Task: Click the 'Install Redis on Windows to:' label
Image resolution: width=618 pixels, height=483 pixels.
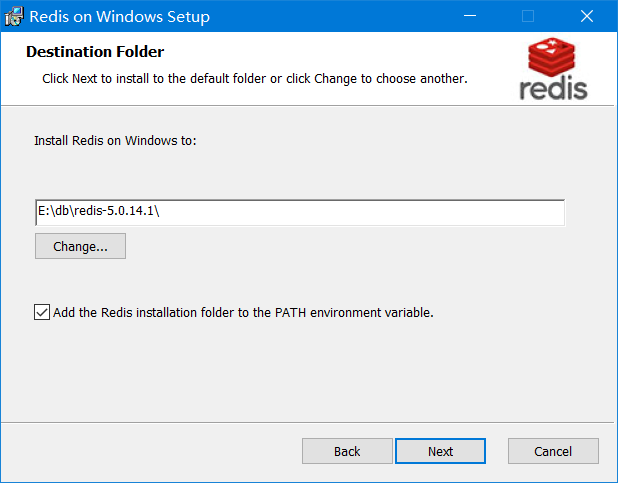Action: click(116, 141)
